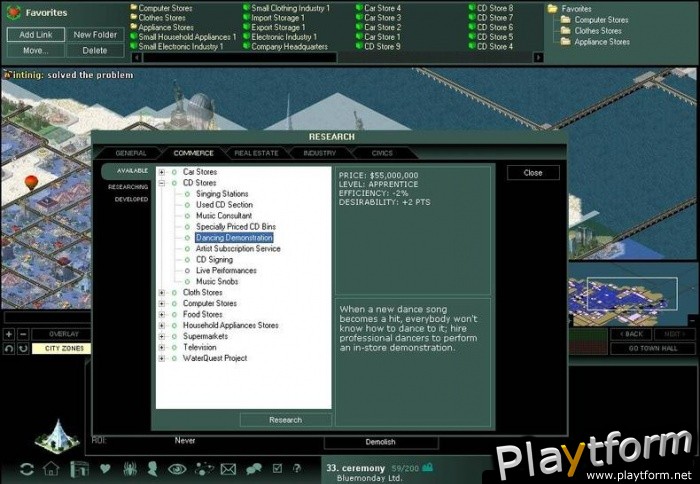The image size is (700, 484).
Task: Click the New Folder button
Action: click(95, 34)
